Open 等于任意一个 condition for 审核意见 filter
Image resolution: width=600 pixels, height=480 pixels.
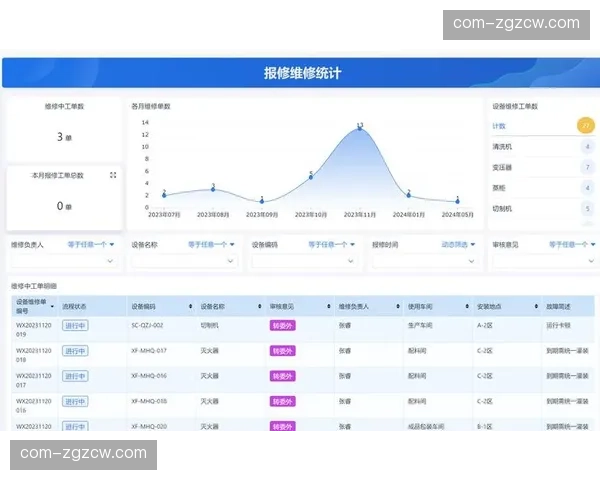pos(572,244)
